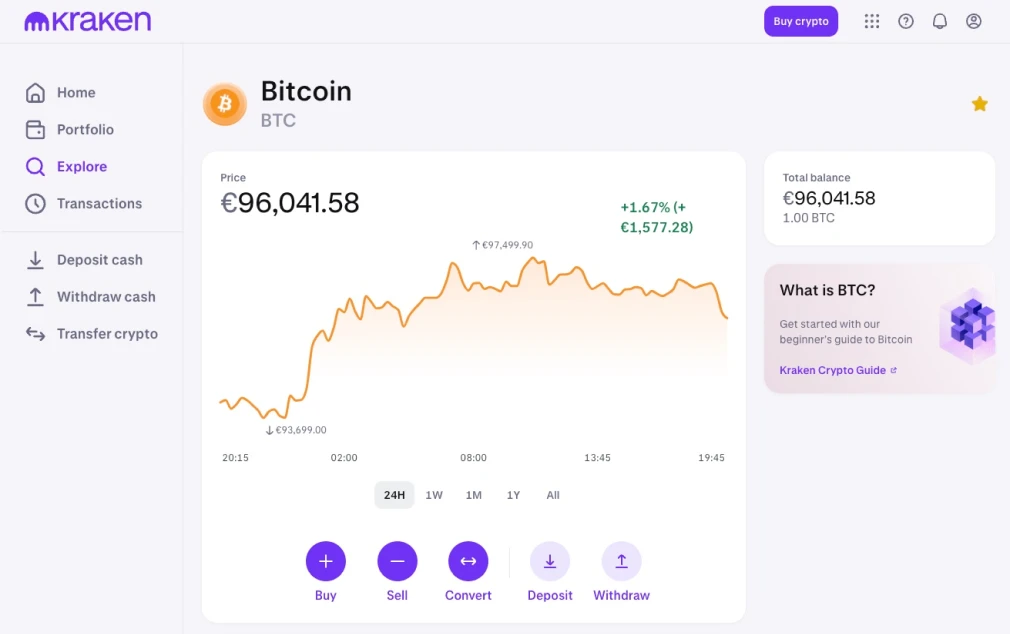Click the Withdraw upload icon button
Screen dimensions: 1010x634
(621, 562)
